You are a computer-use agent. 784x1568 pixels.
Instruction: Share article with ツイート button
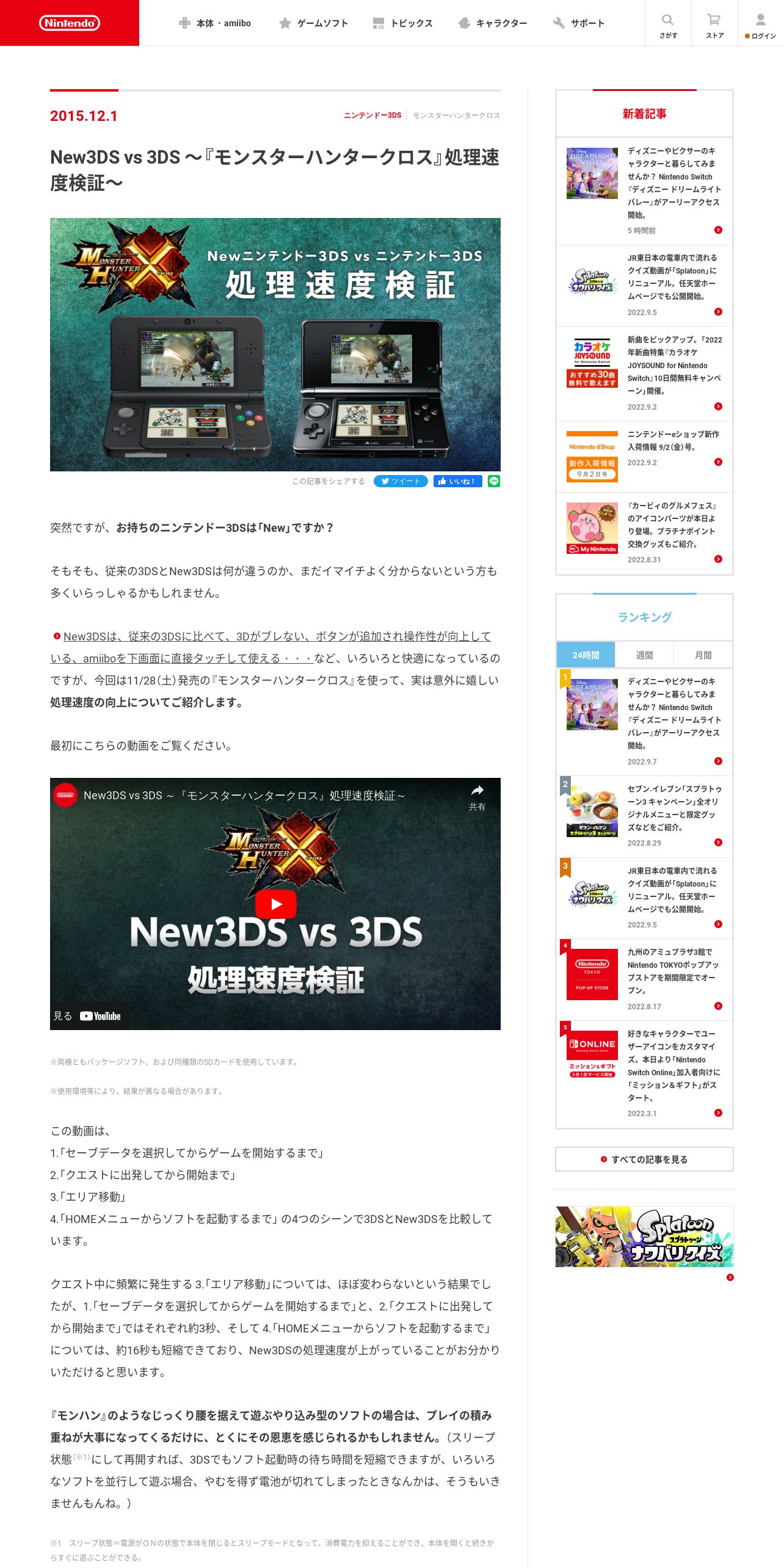tap(401, 481)
